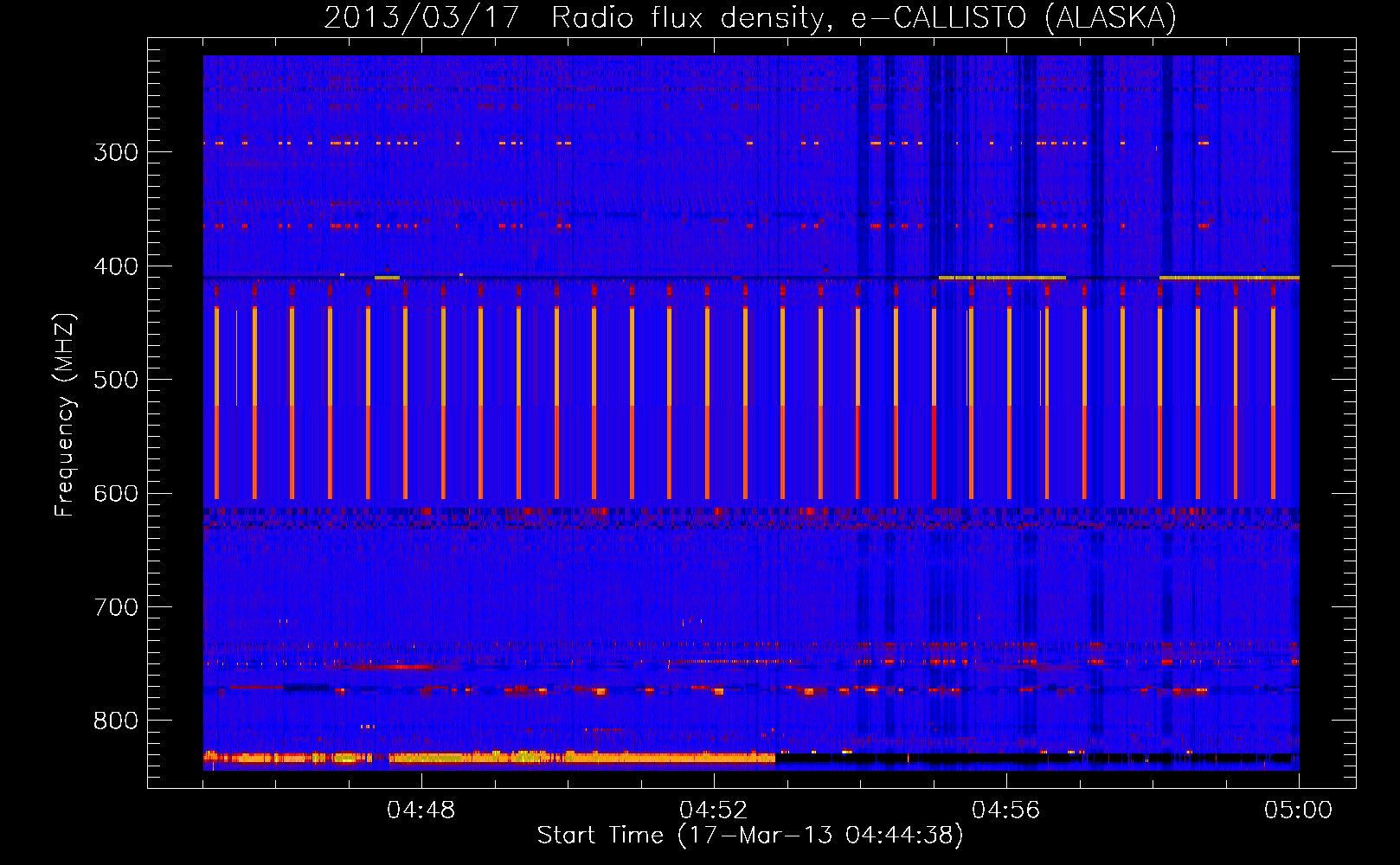Click the 800 frequency tick label
This screenshot has width=1400, height=865.
[x=116, y=721]
